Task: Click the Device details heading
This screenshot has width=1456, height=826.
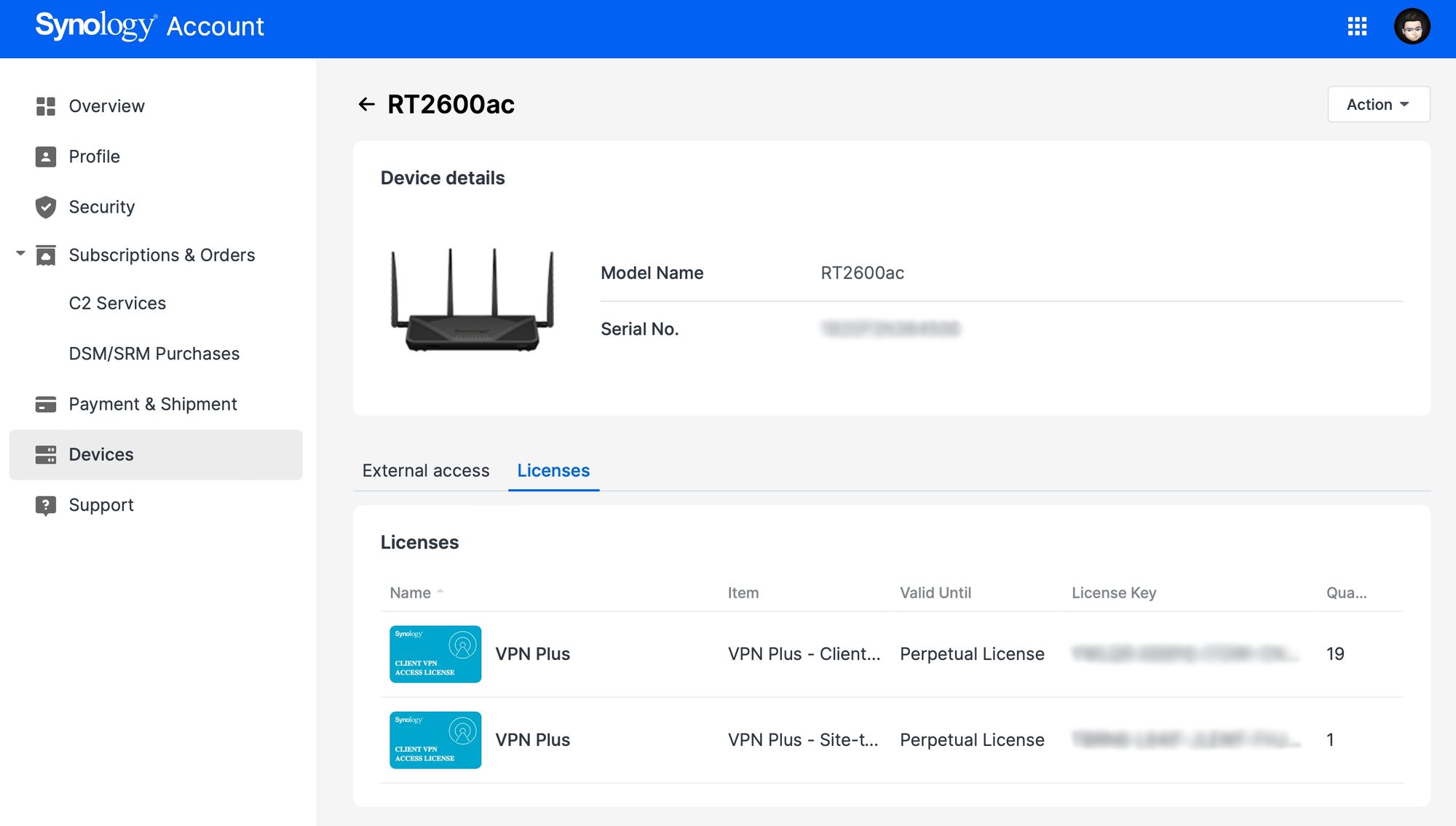Action: click(443, 178)
